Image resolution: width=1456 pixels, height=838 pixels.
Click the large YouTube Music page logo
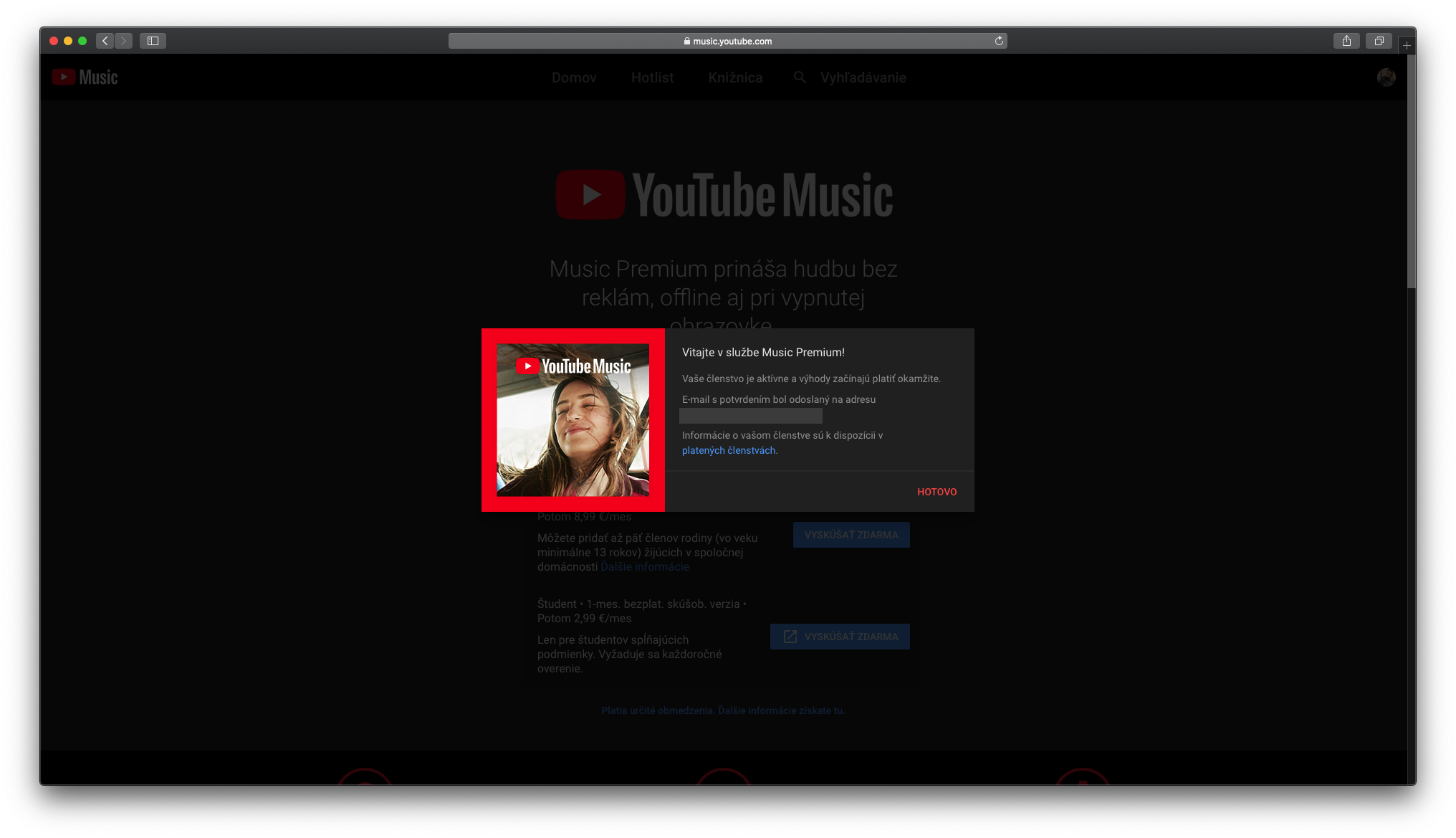(x=724, y=194)
